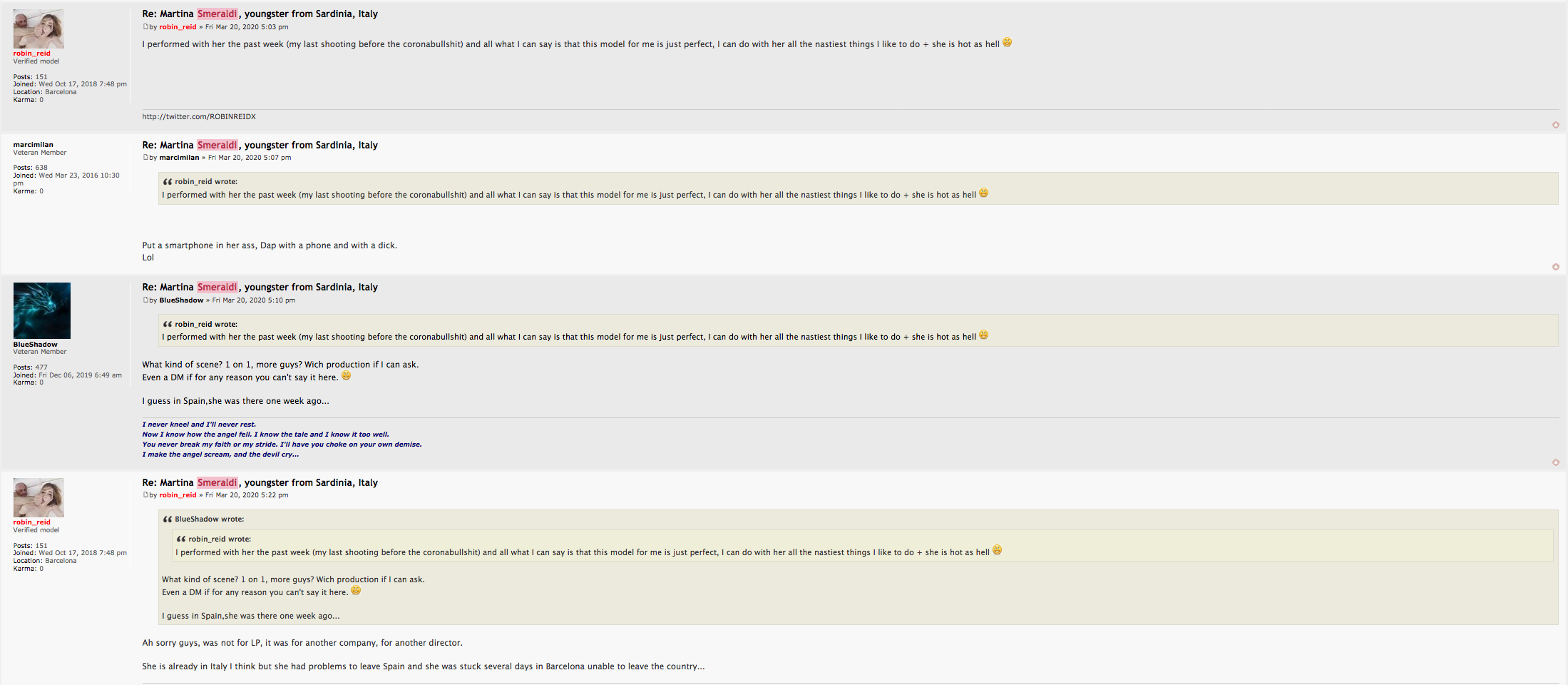Click the post icon beside the 5:07 pm byline
Viewport: 1568px width, 685px height.
145,158
